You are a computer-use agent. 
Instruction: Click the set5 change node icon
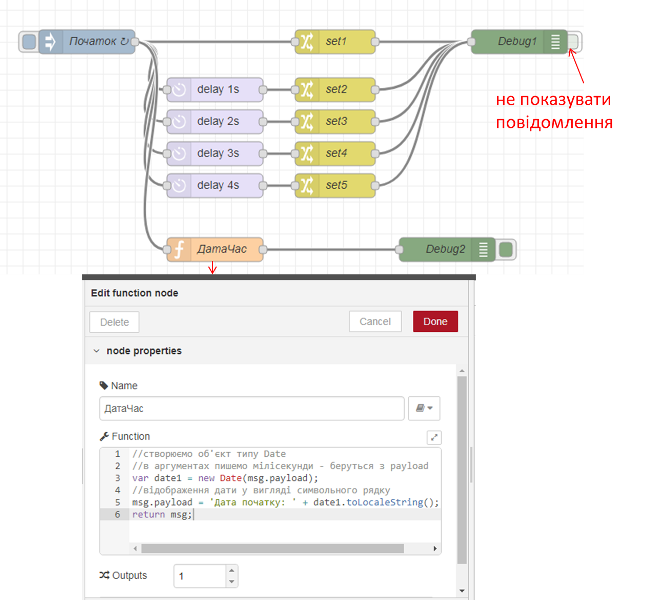(x=307, y=185)
